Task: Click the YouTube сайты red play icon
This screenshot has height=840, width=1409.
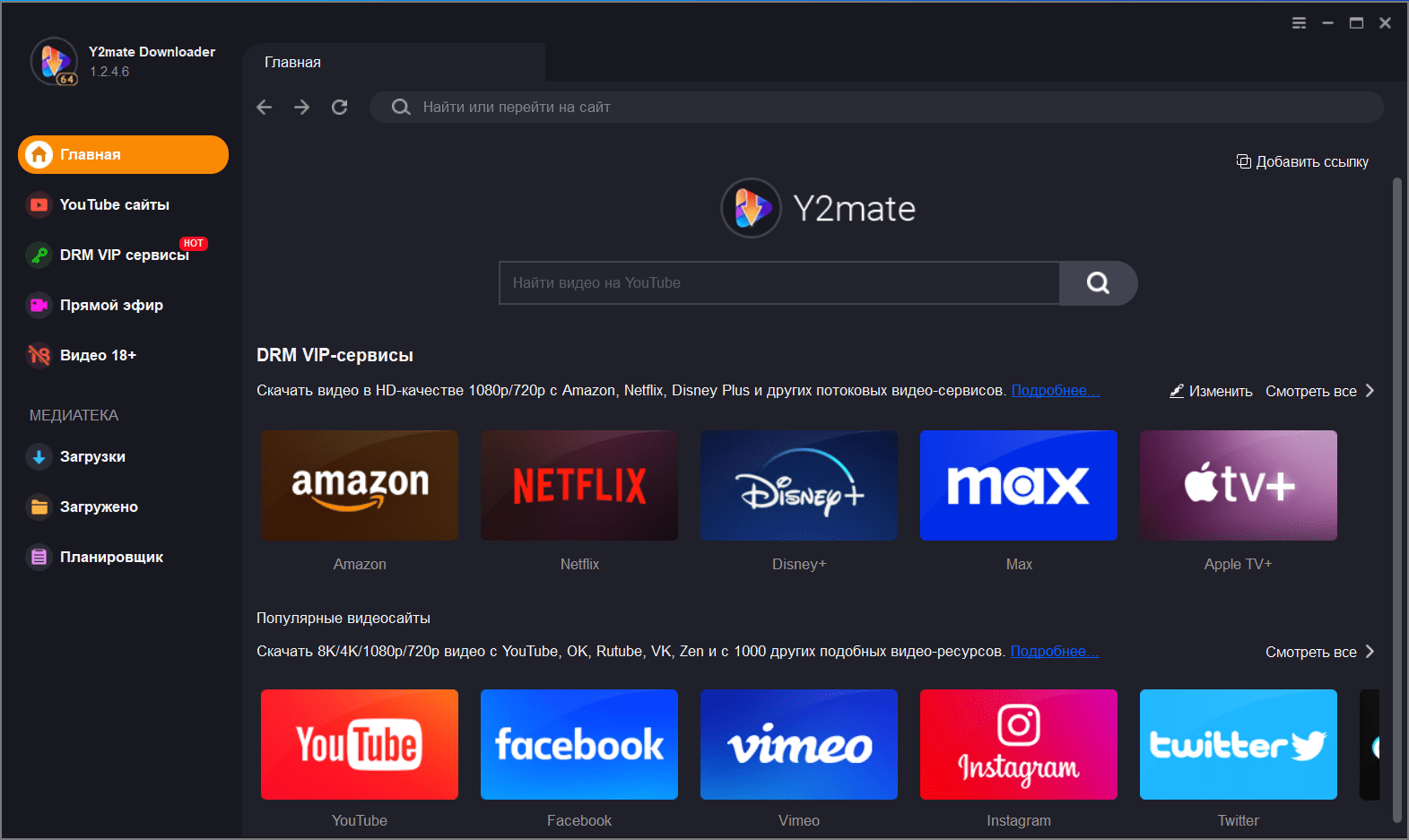Action: [39, 205]
